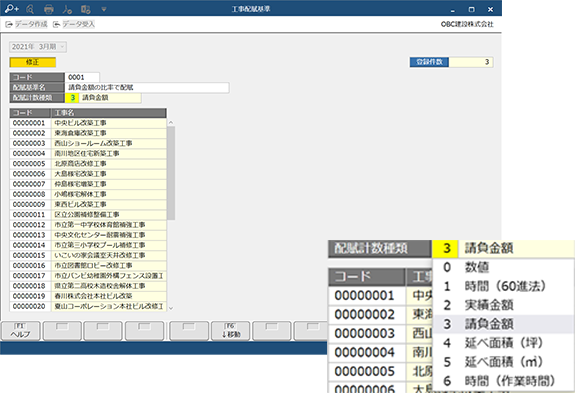Screen dimensions: 575x393
Task: Select row 西山ショールーム改築工事
Action: (88, 143)
